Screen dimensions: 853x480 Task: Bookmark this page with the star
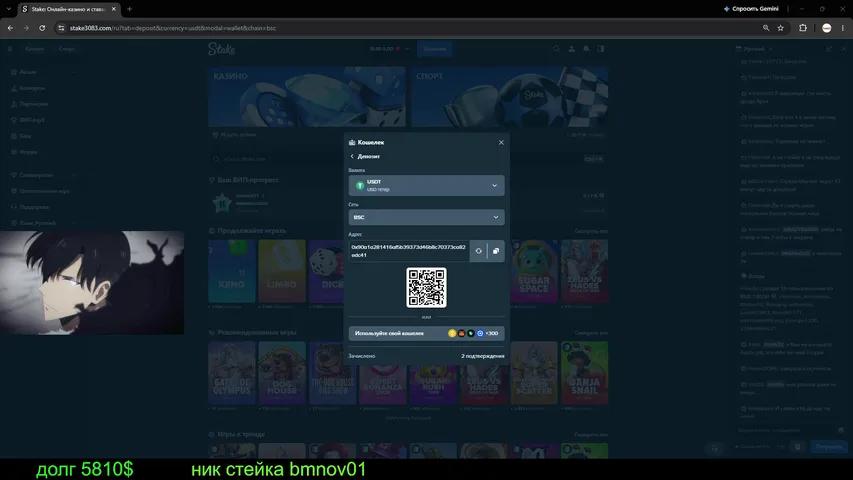(781, 28)
